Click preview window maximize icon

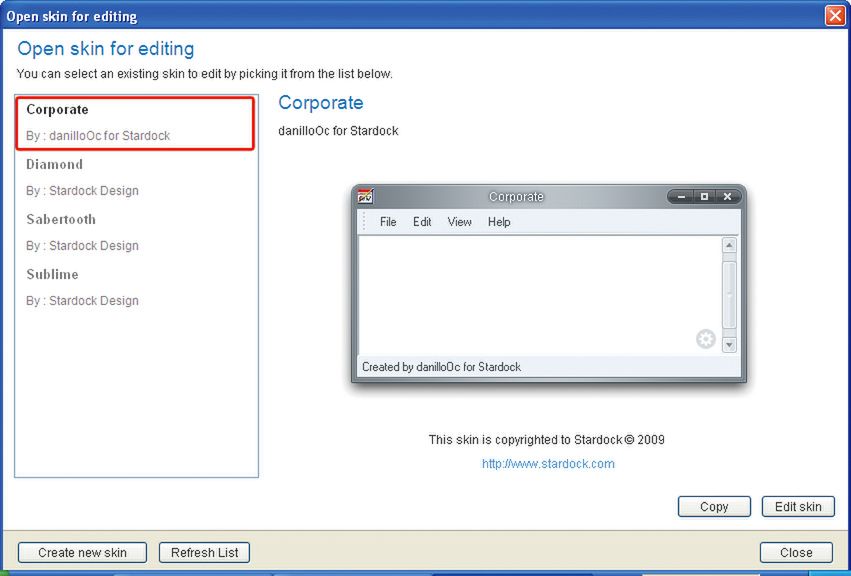click(704, 197)
